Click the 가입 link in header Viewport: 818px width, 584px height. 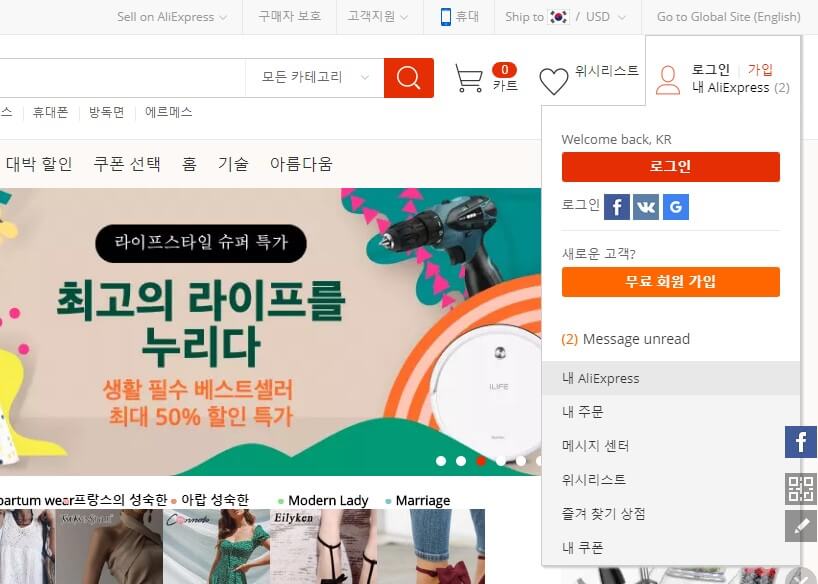[760, 69]
